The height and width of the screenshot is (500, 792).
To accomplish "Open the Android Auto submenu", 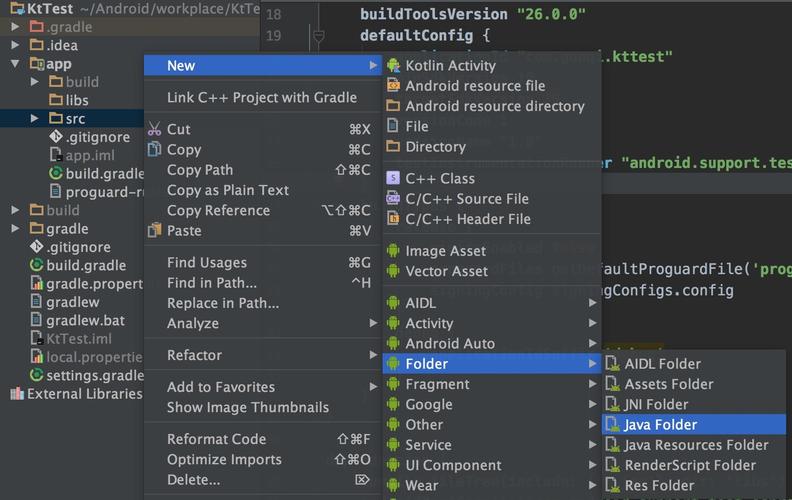I will [492, 343].
